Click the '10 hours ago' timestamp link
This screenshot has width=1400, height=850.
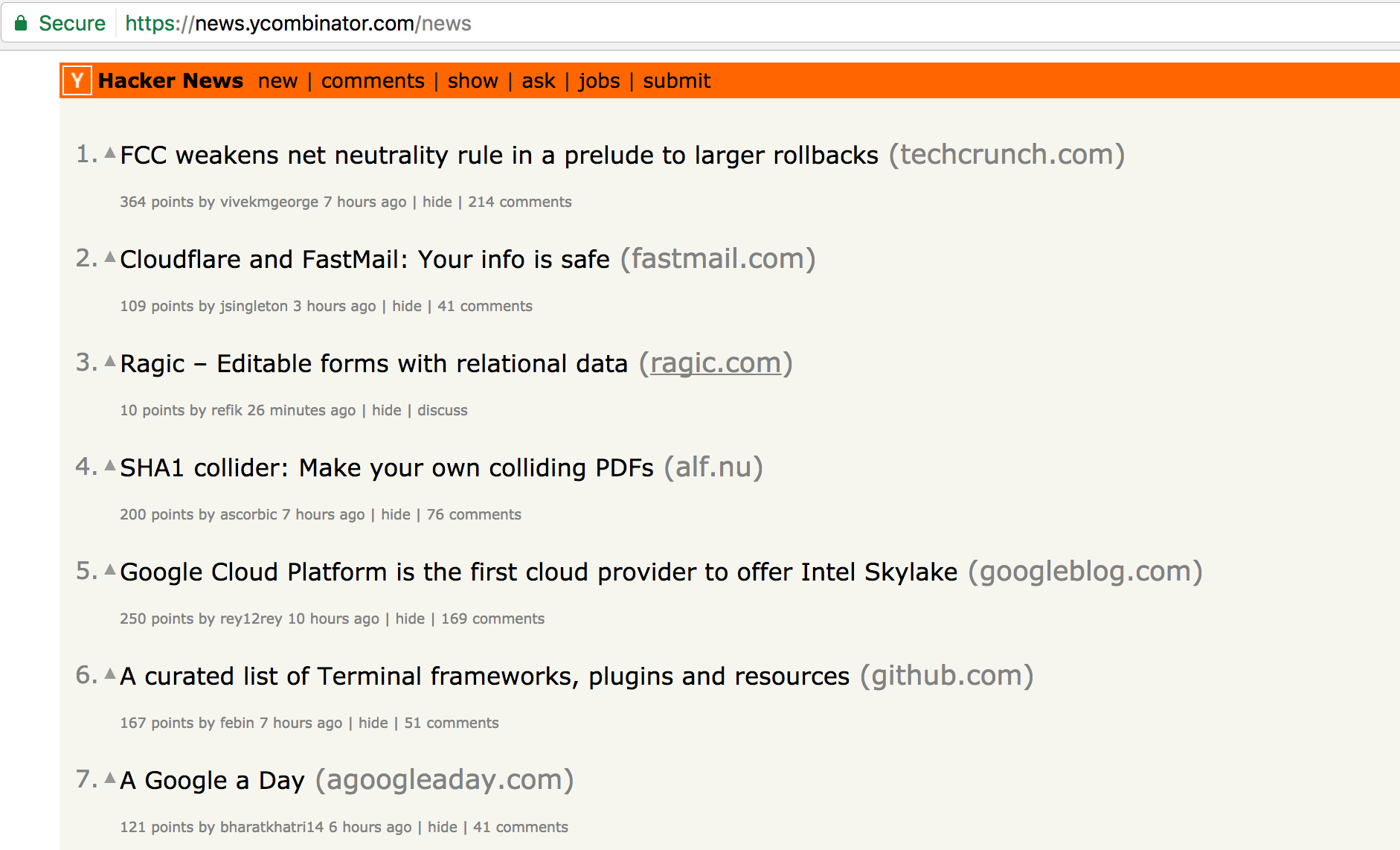pyautogui.click(x=333, y=619)
